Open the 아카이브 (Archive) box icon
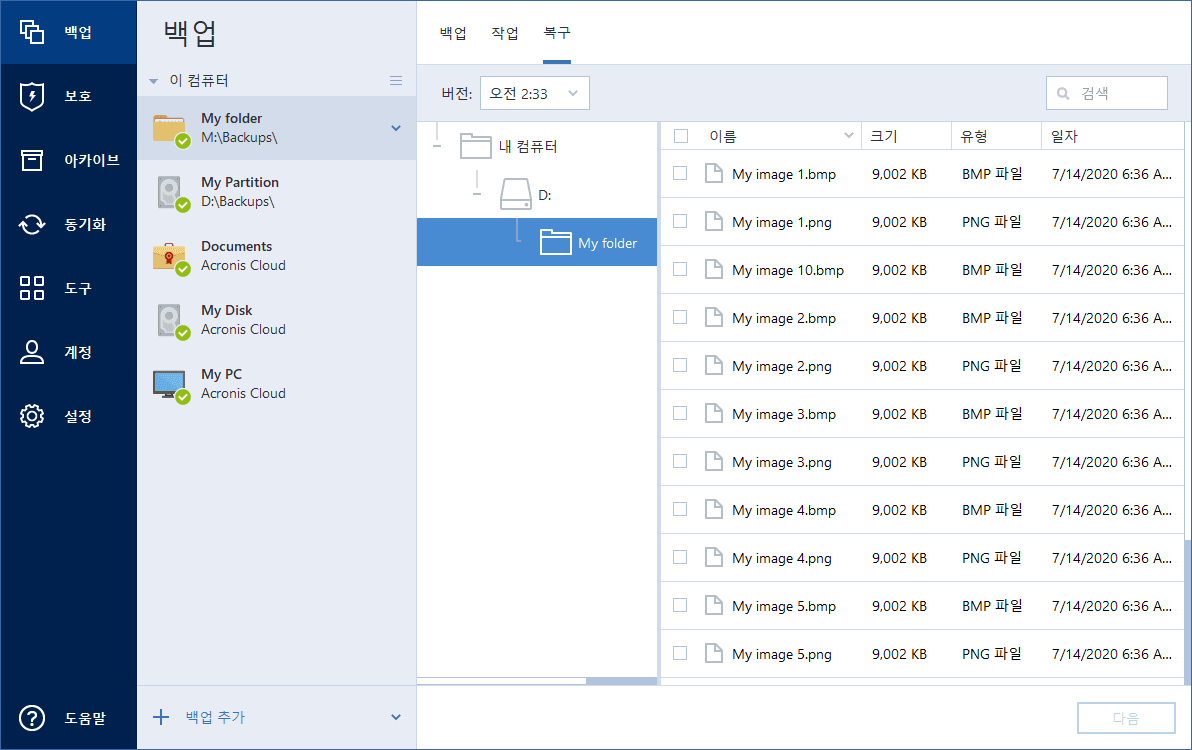Viewport: 1192px width, 750px height. pos(32,160)
